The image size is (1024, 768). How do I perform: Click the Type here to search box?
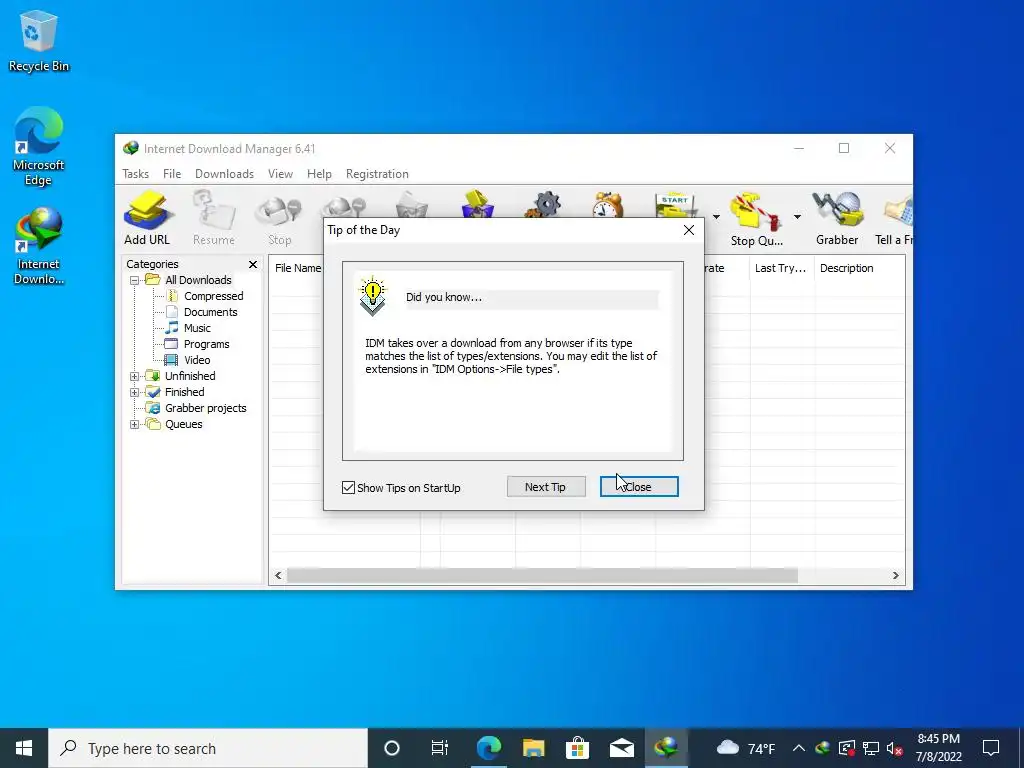coord(208,748)
